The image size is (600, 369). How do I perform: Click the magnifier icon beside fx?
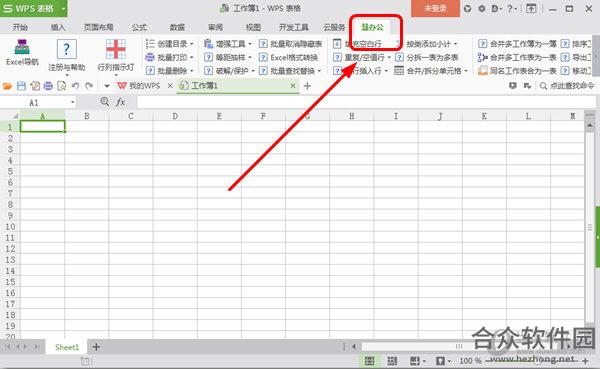104,101
